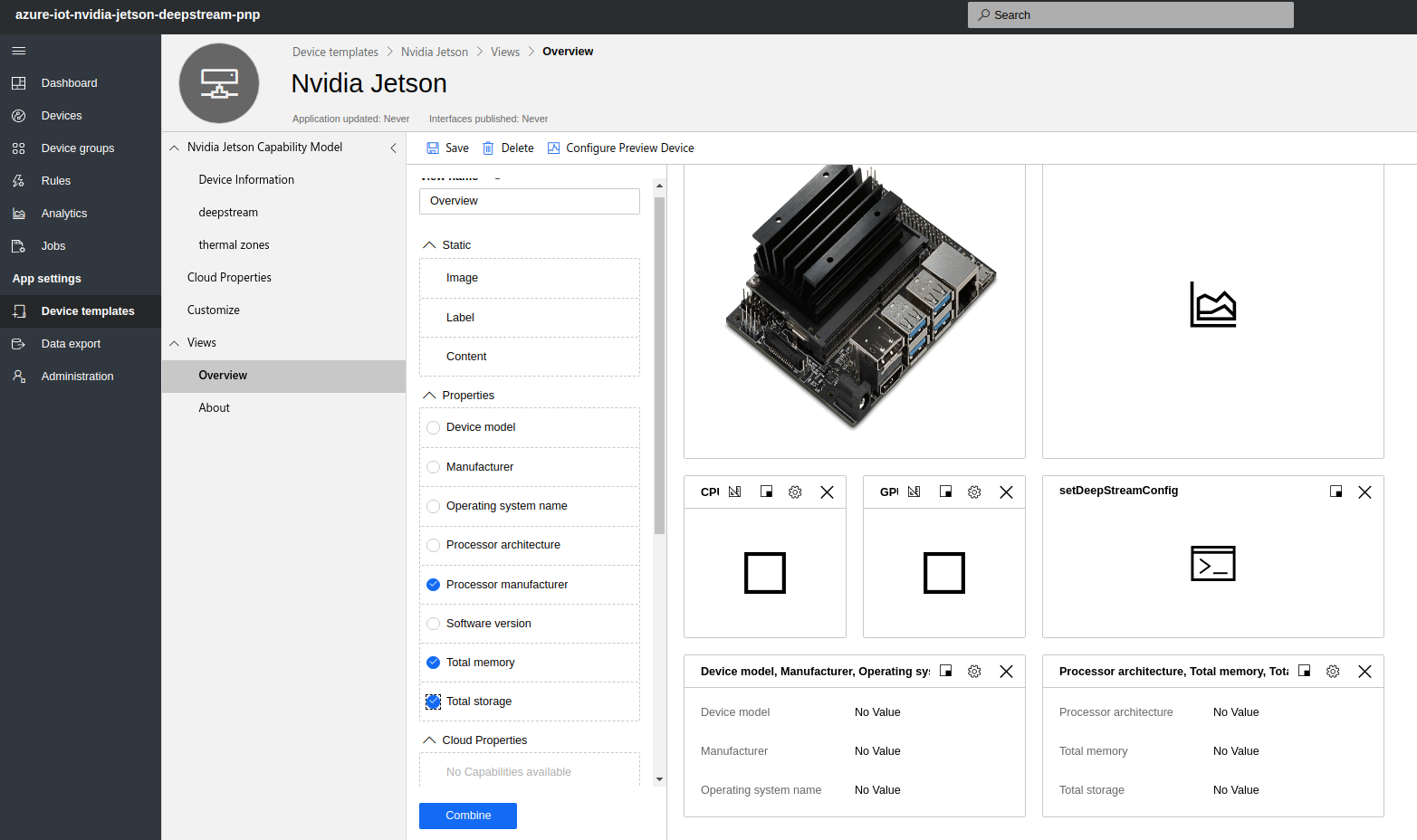Click the Analytics chart icon
This screenshot has height=840, width=1417.
19,214
